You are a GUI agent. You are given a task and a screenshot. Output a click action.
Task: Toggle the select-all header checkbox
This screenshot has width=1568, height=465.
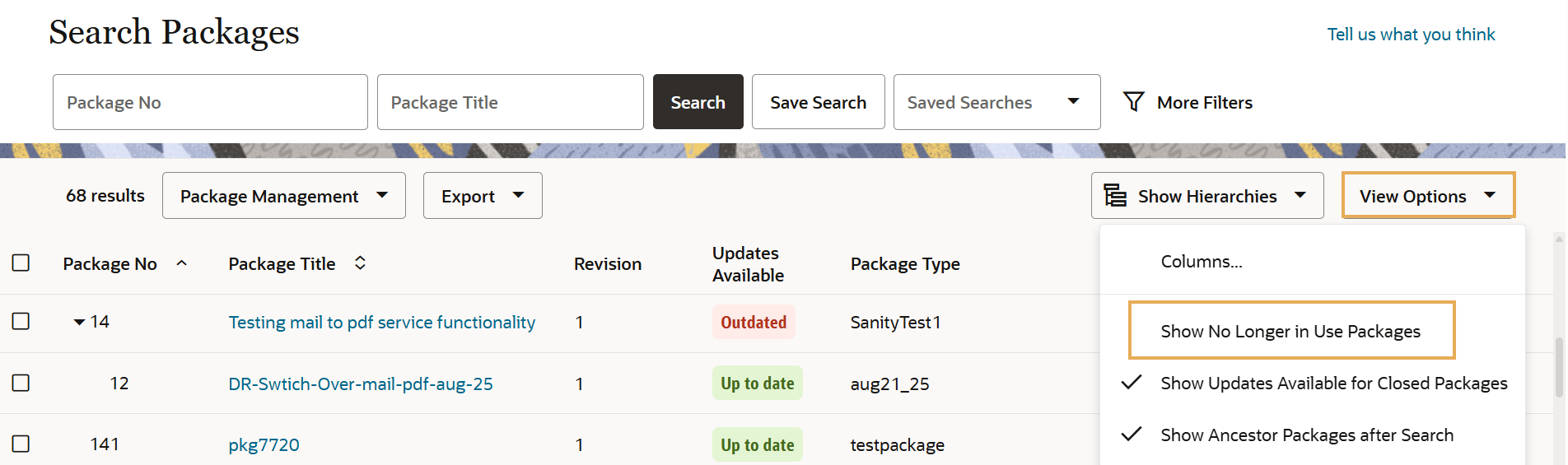[21, 263]
